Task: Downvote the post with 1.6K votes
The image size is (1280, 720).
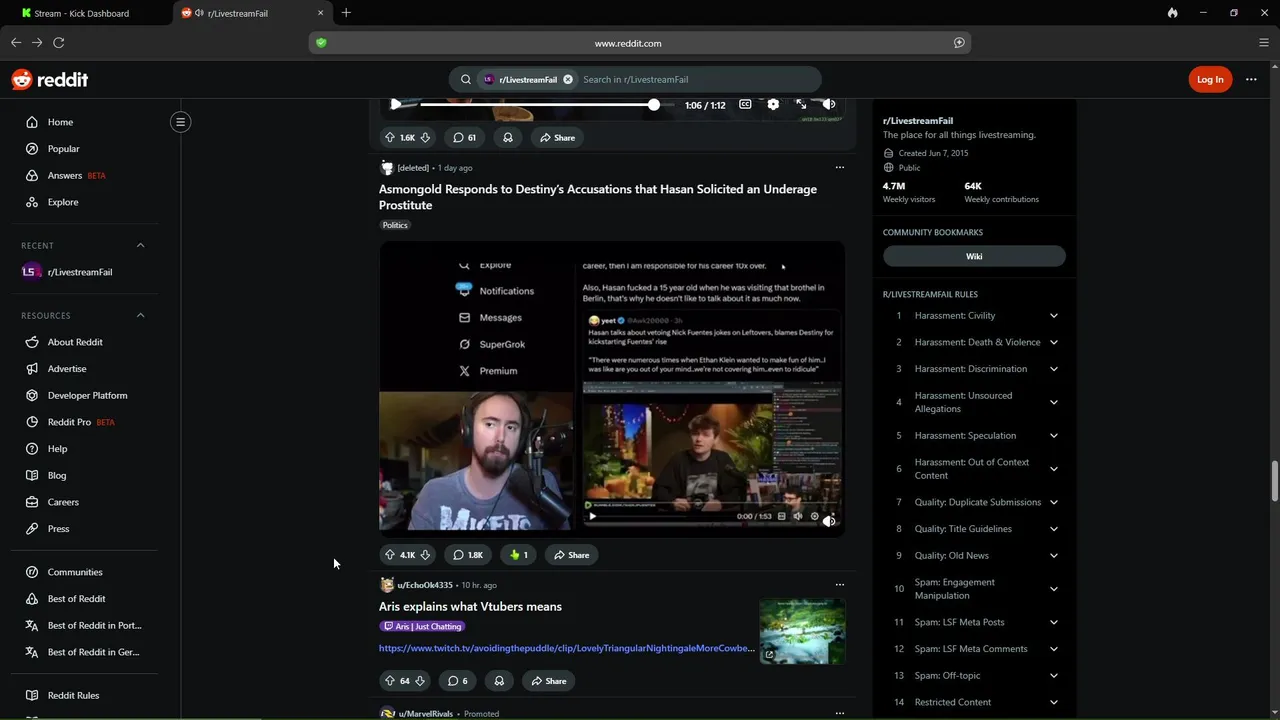Action: click(x=425, y=137)
